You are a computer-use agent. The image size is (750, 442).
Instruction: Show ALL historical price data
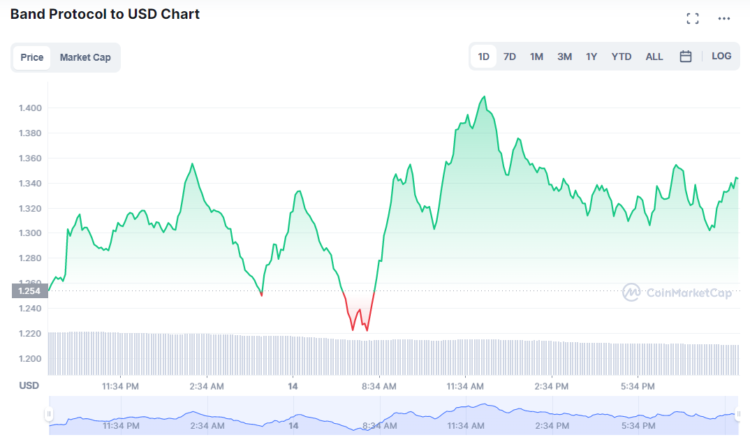click(x=654, y=57)
